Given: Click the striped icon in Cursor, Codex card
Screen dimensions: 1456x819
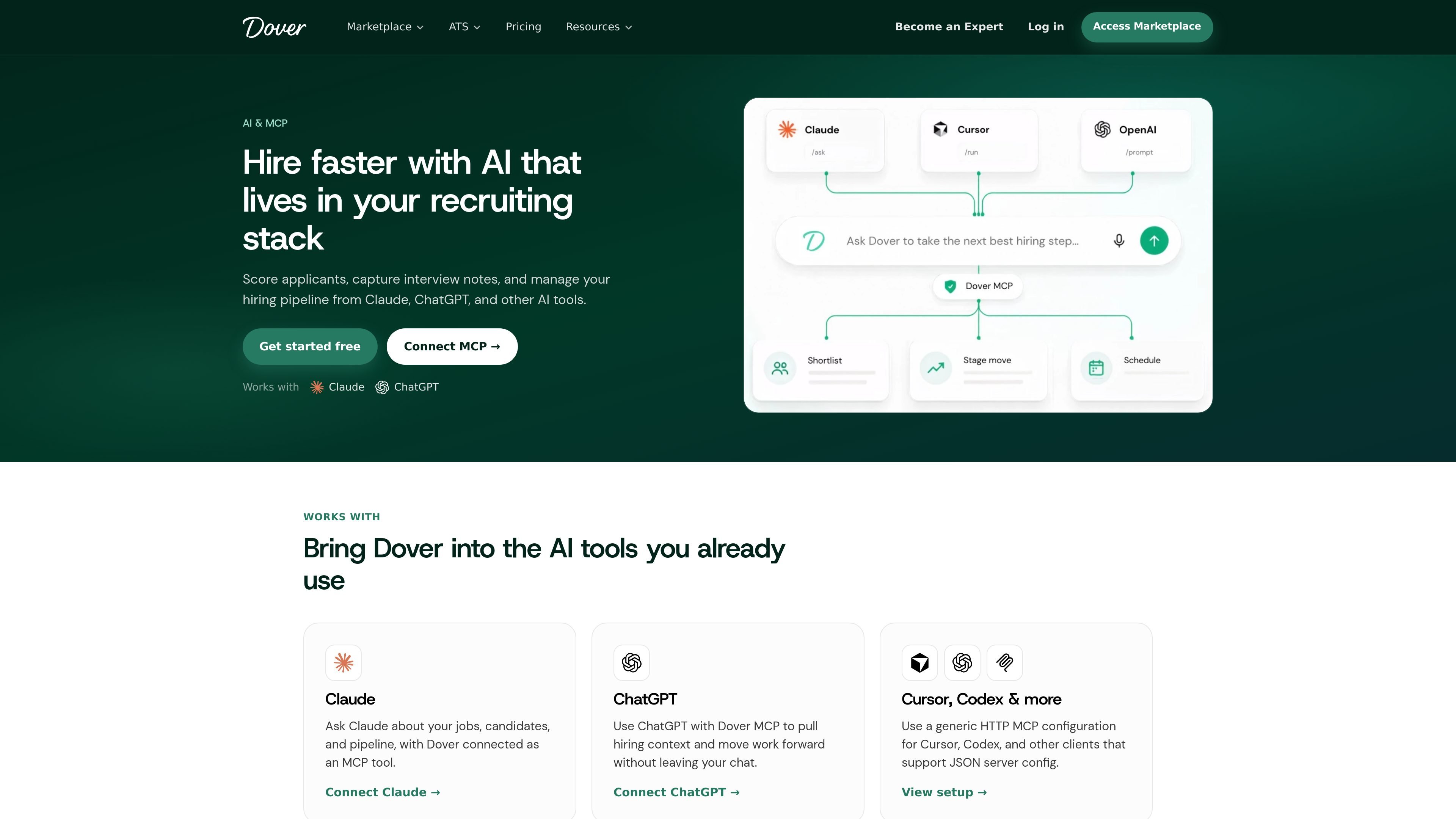Looking at the screenshot, I should tap(1004, 662).
